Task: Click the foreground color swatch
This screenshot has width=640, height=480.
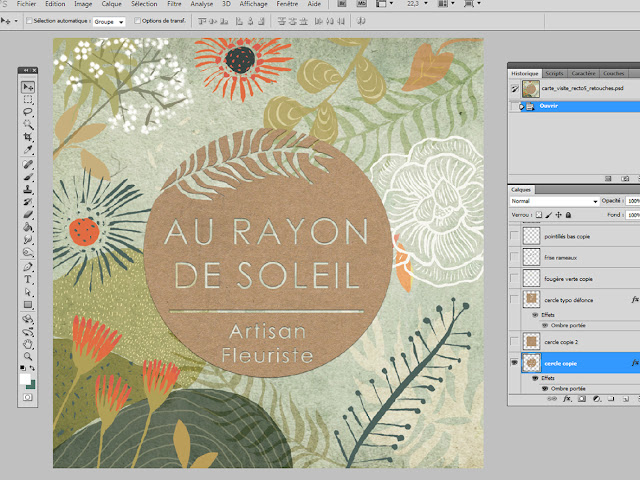Action: click(x=24, y=379)
